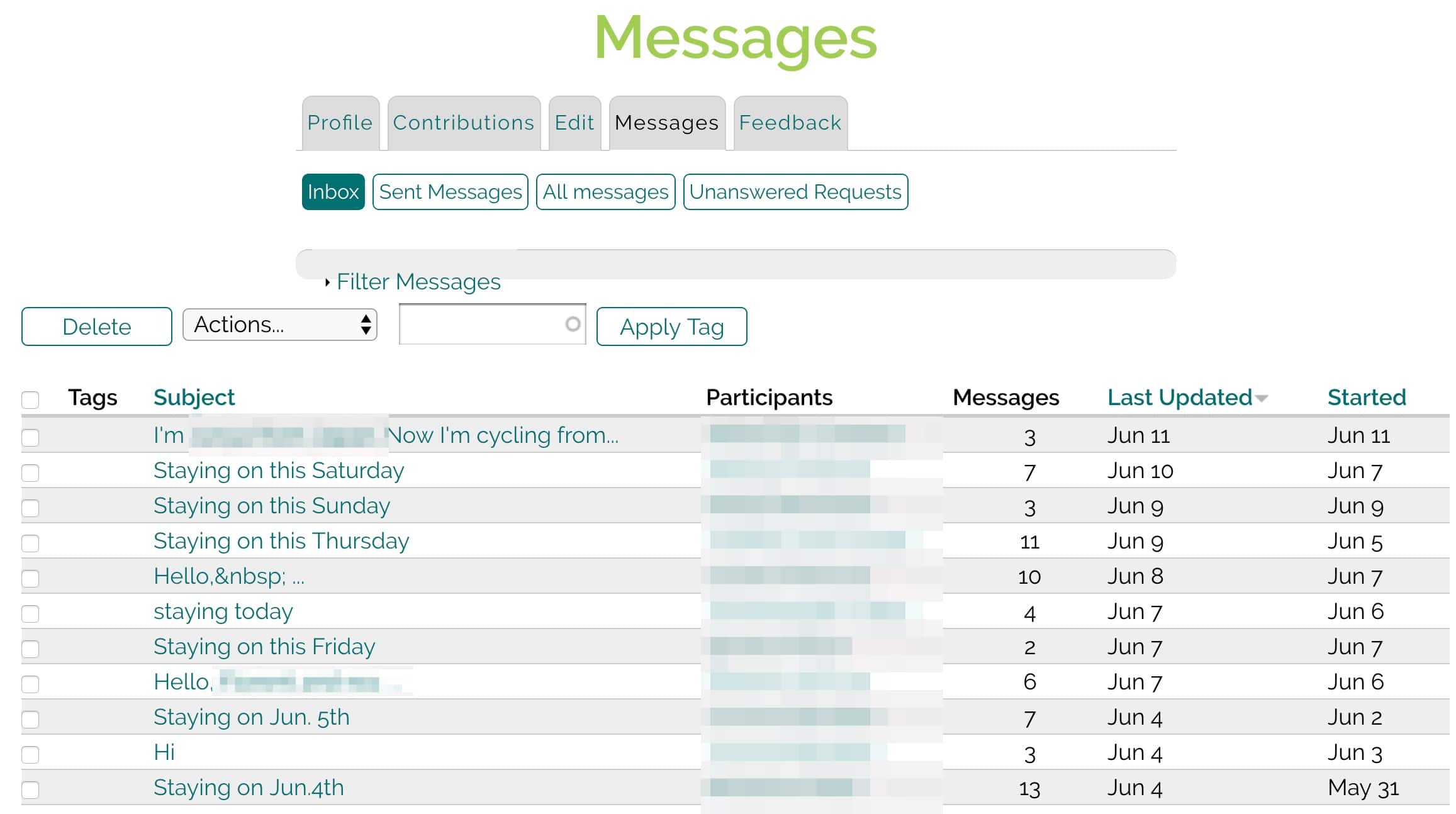The height and width of the screenshot is (814, 1456).
Task: Check the box for Staying on this Saturday
Action: point(30,472)
